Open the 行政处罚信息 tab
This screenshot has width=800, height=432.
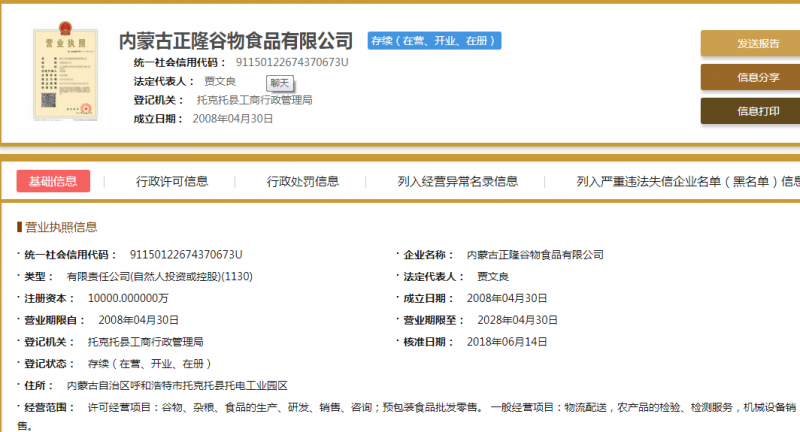coord(303,181)
